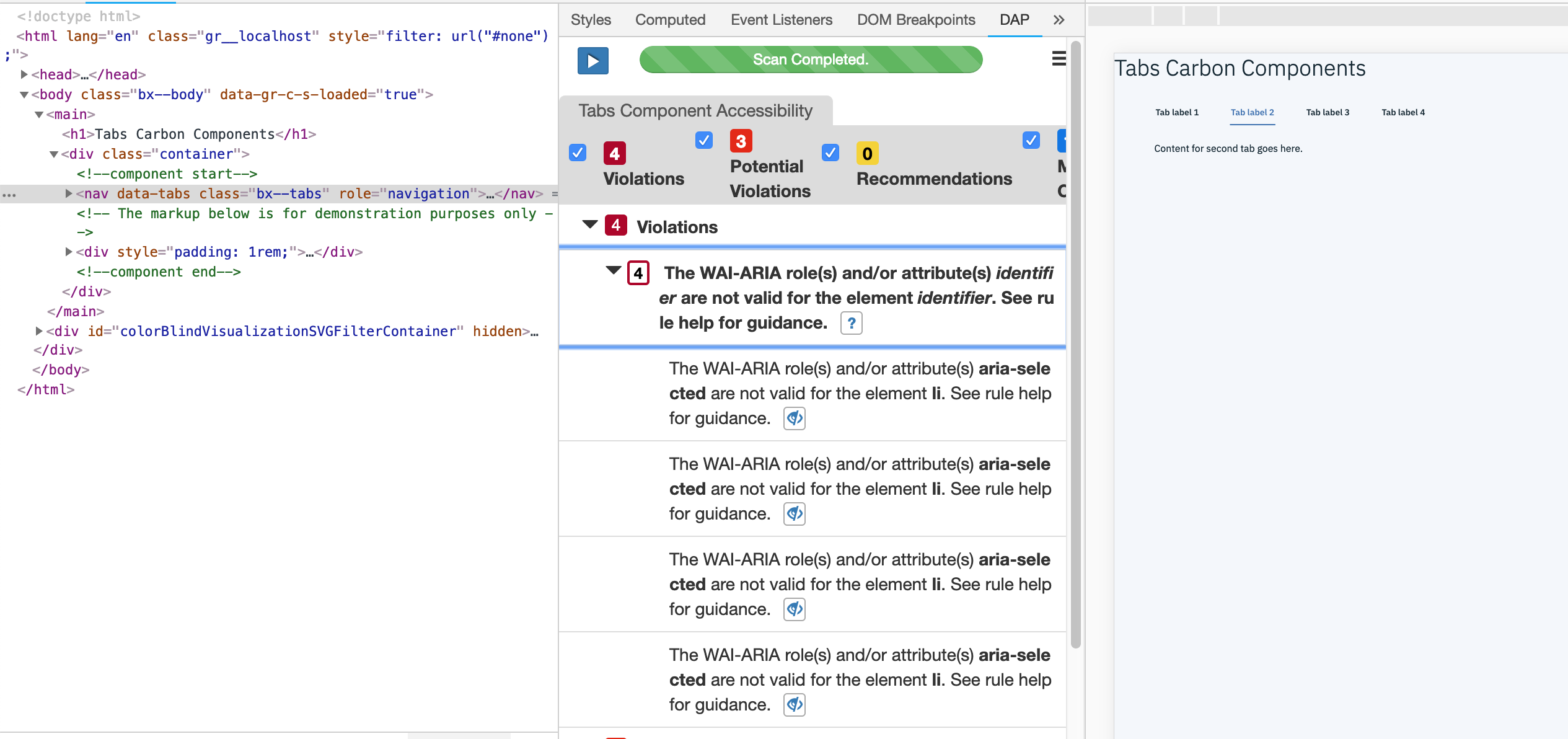Open the Event Listeners tab

pyautogui.click(x=781, y=20)
